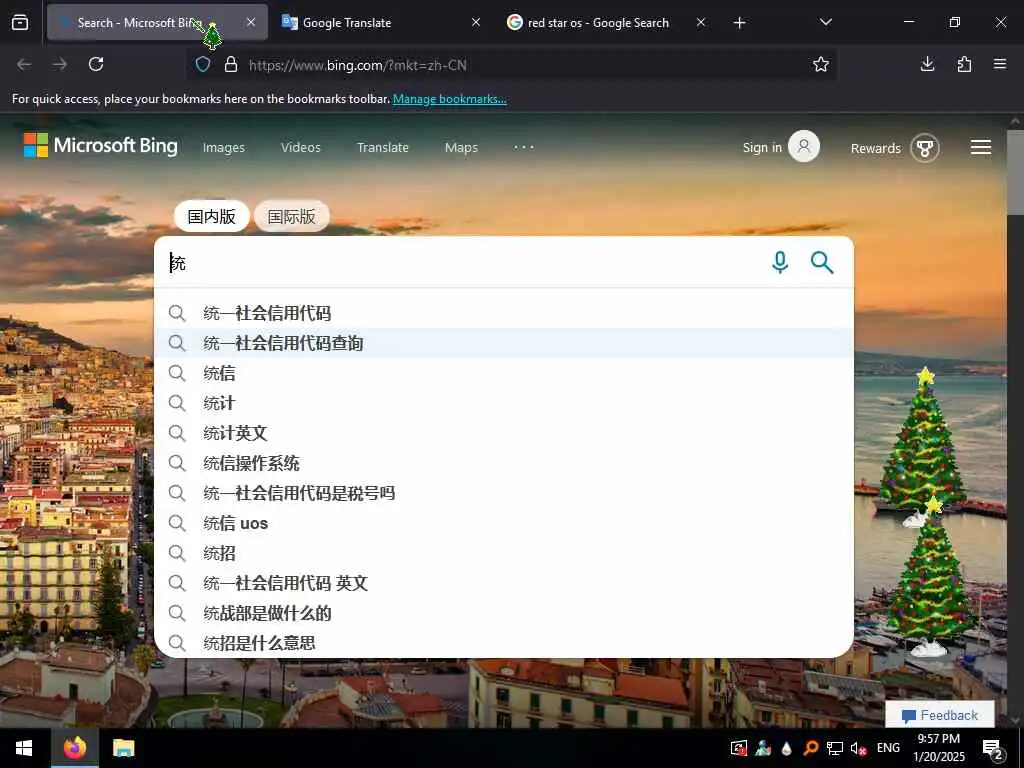
Task: Click the page vertical scrollbar thumb
Action: click(x=1015, y=172)
